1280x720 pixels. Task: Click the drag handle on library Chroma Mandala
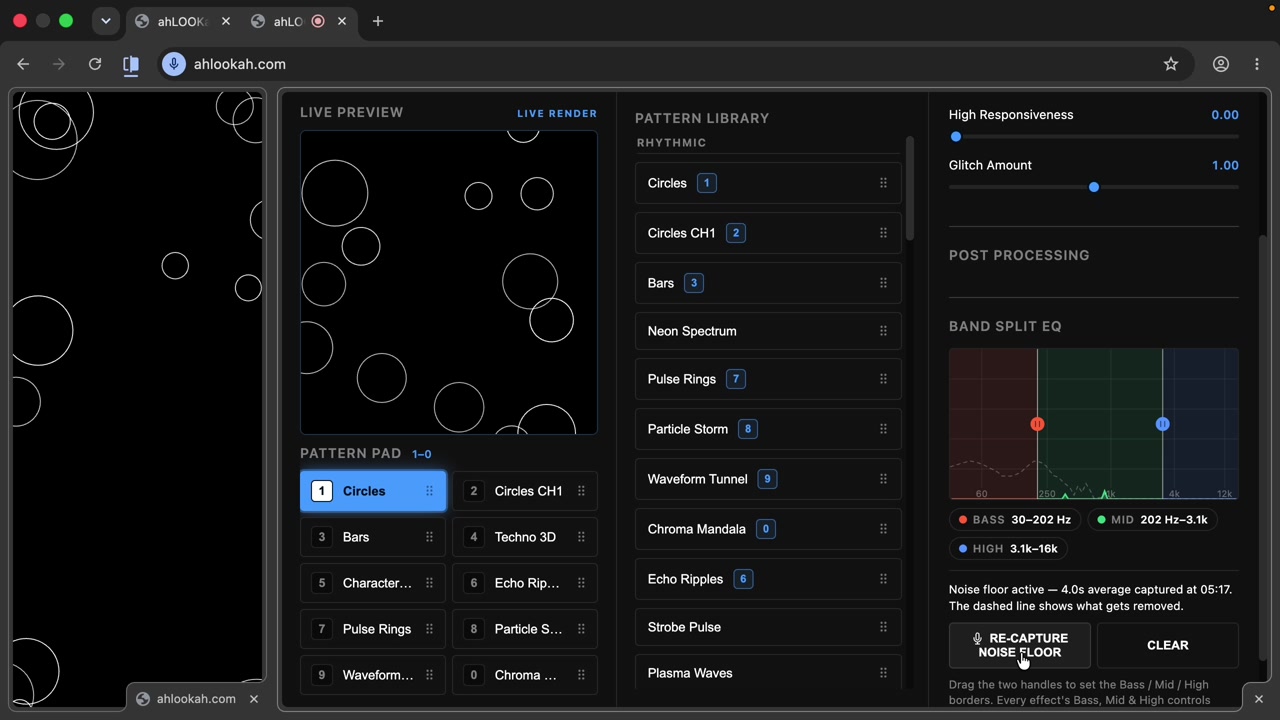pyautogui.click(x=883, y=529)
